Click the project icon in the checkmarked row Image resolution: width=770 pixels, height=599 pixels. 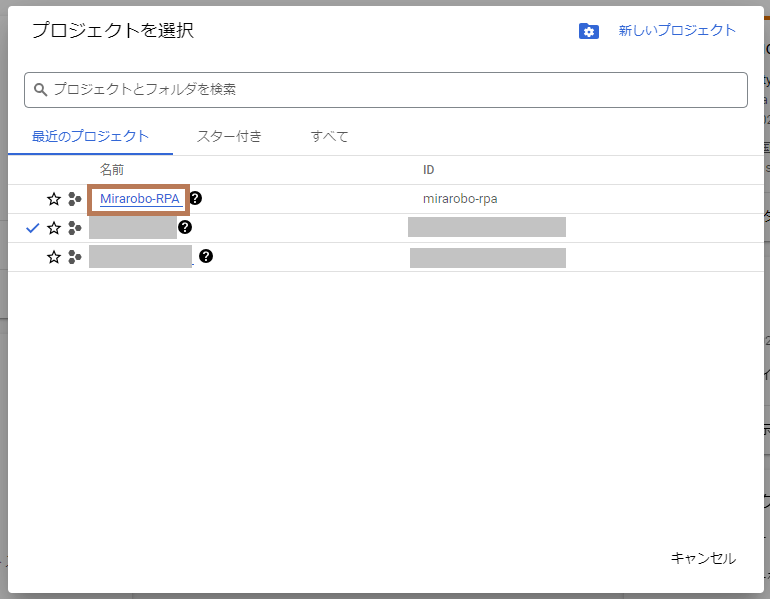click(75, 228)
